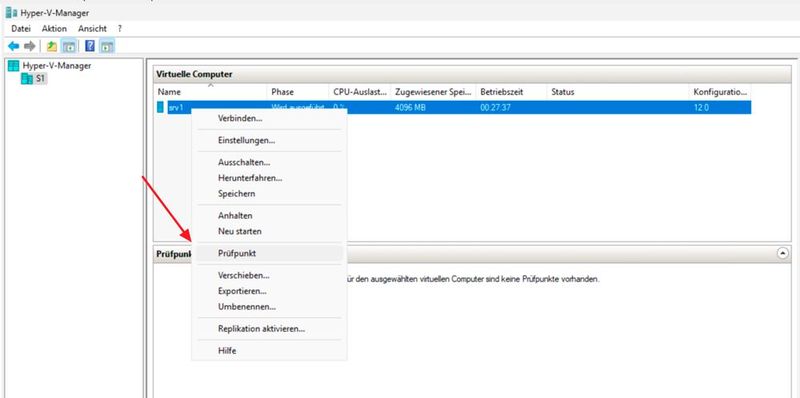This screenshot has height=398, width=800.
Task: Click the S1 server icon in tree
Action: (x=27, y=79)
